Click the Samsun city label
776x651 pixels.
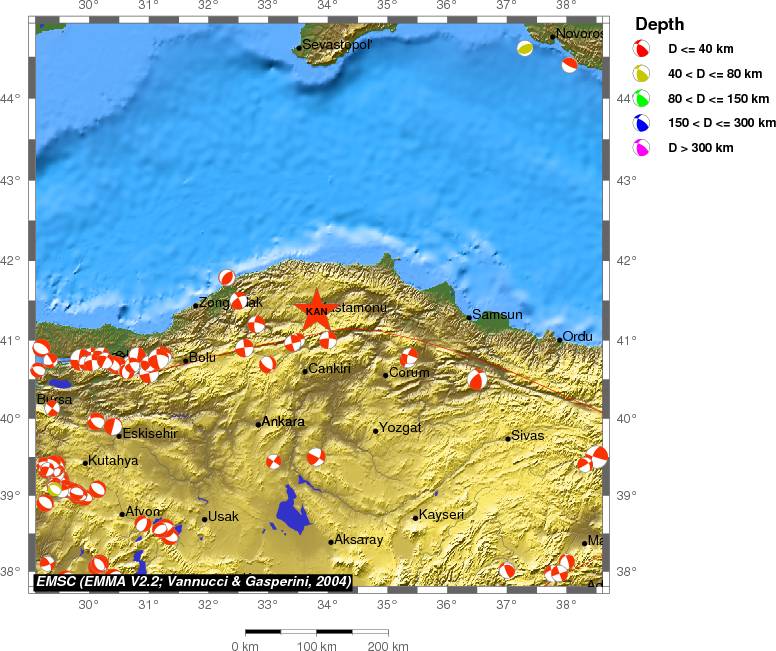498,315
